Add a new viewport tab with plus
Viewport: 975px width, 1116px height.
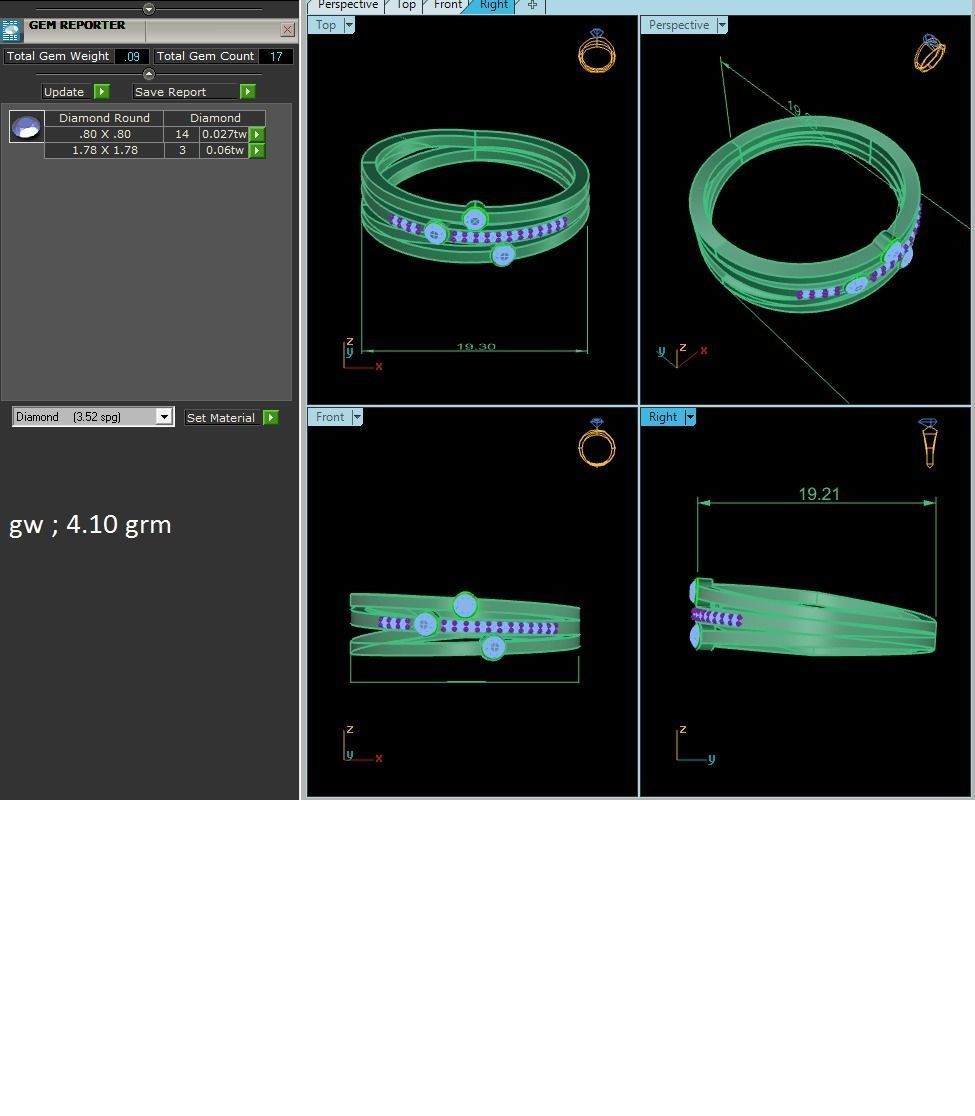(532, 5)
